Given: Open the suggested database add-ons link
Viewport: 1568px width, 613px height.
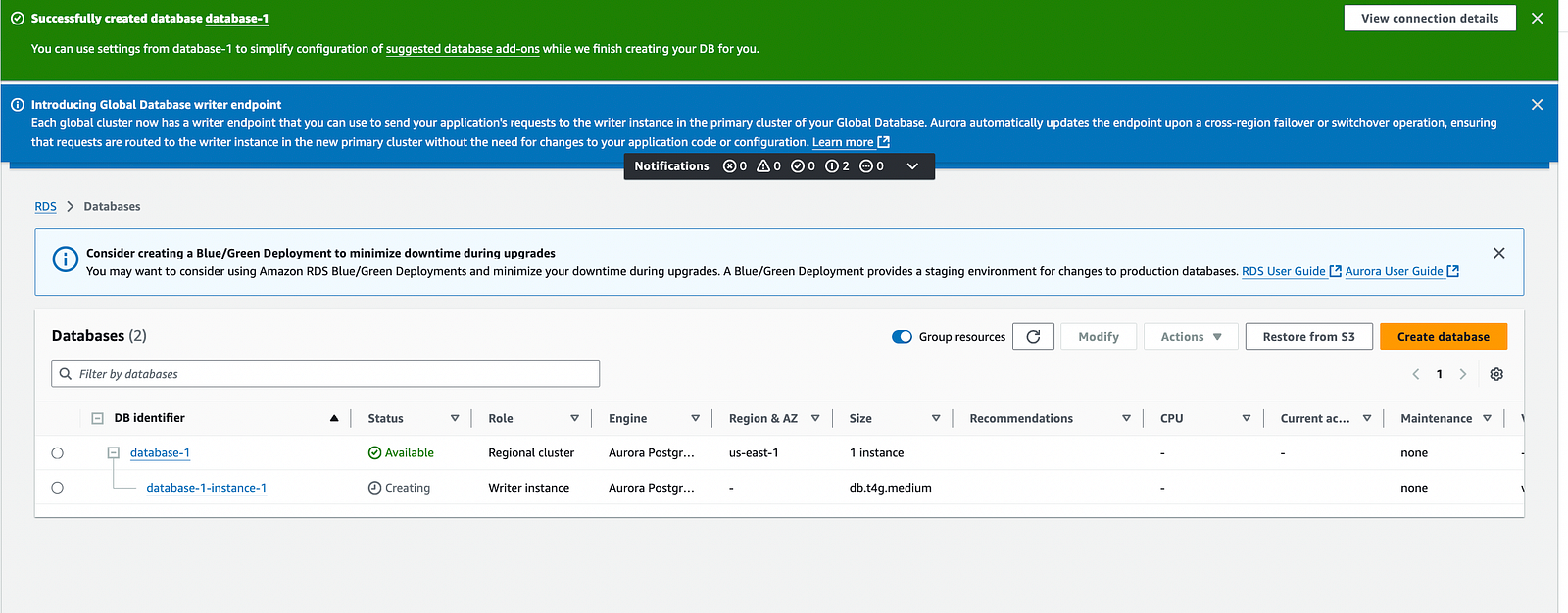Looking at the screenshot, I should (x=463, y=49).
